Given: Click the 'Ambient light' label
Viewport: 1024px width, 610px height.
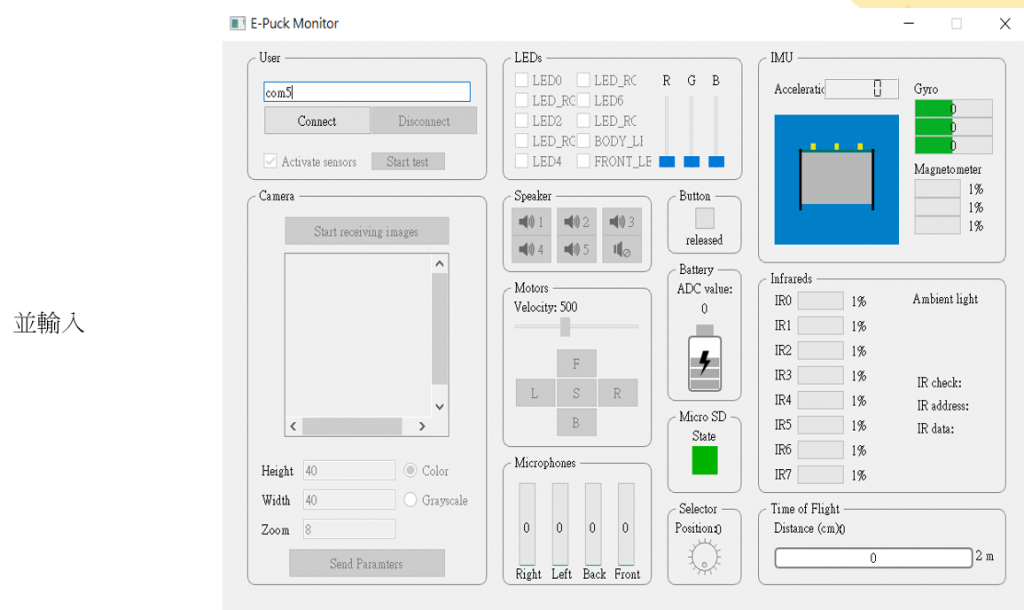Looking at the screenshot, I should (x=945, y=299).
